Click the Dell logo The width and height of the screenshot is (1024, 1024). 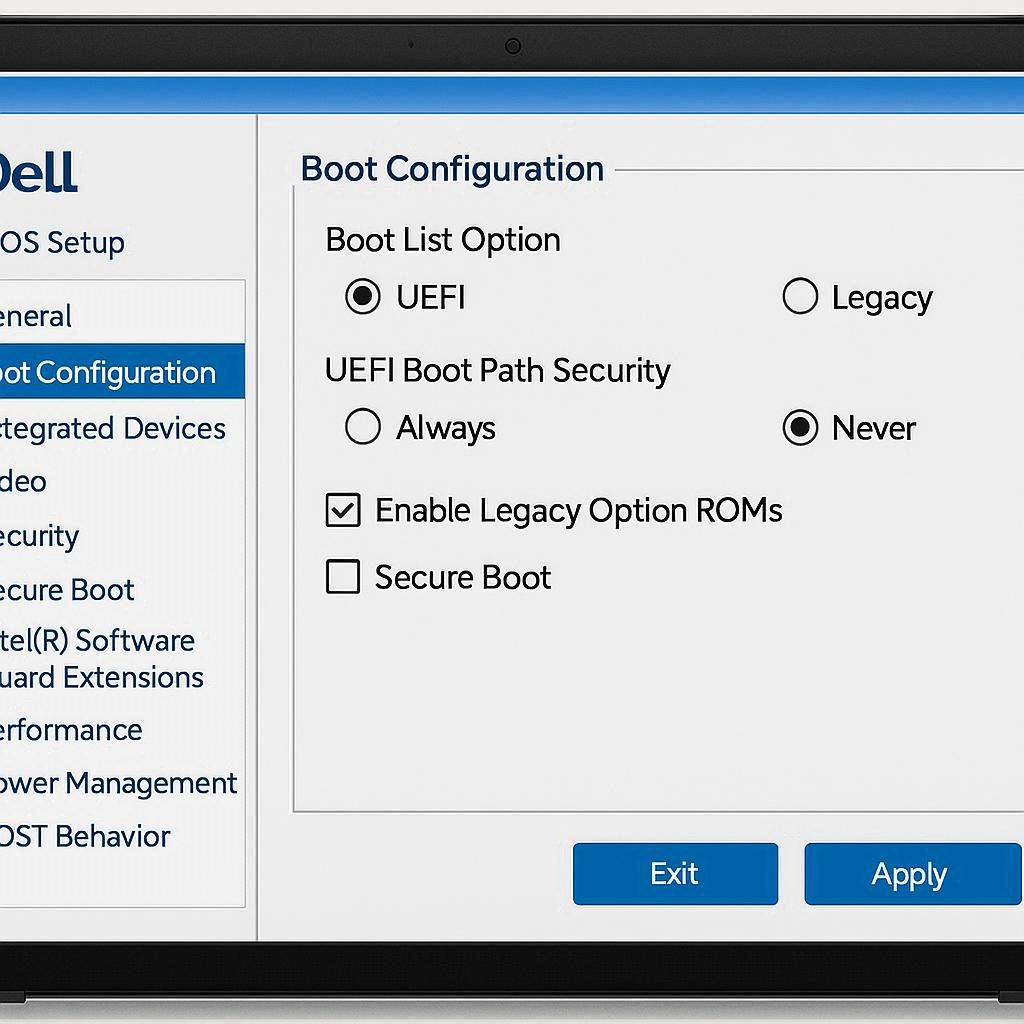(40, 170)
